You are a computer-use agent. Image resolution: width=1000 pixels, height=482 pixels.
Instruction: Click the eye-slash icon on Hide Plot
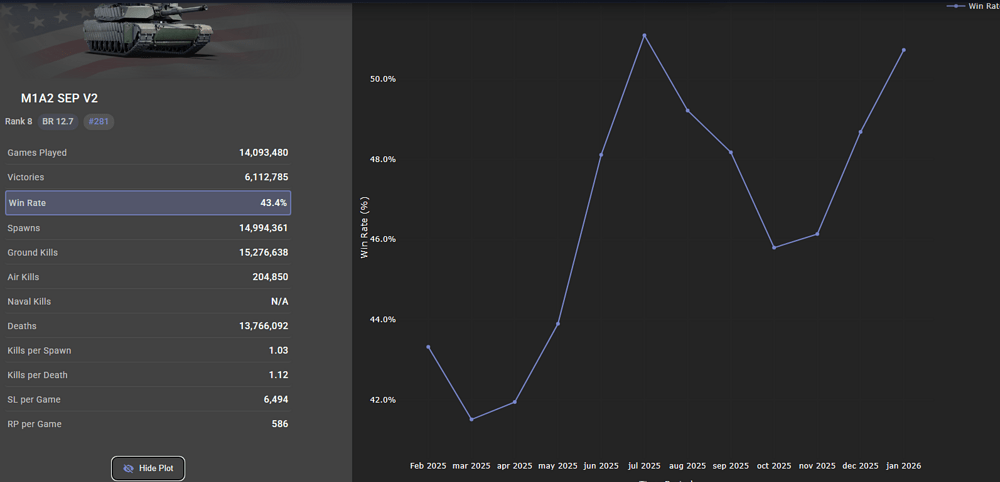[128, 468]
